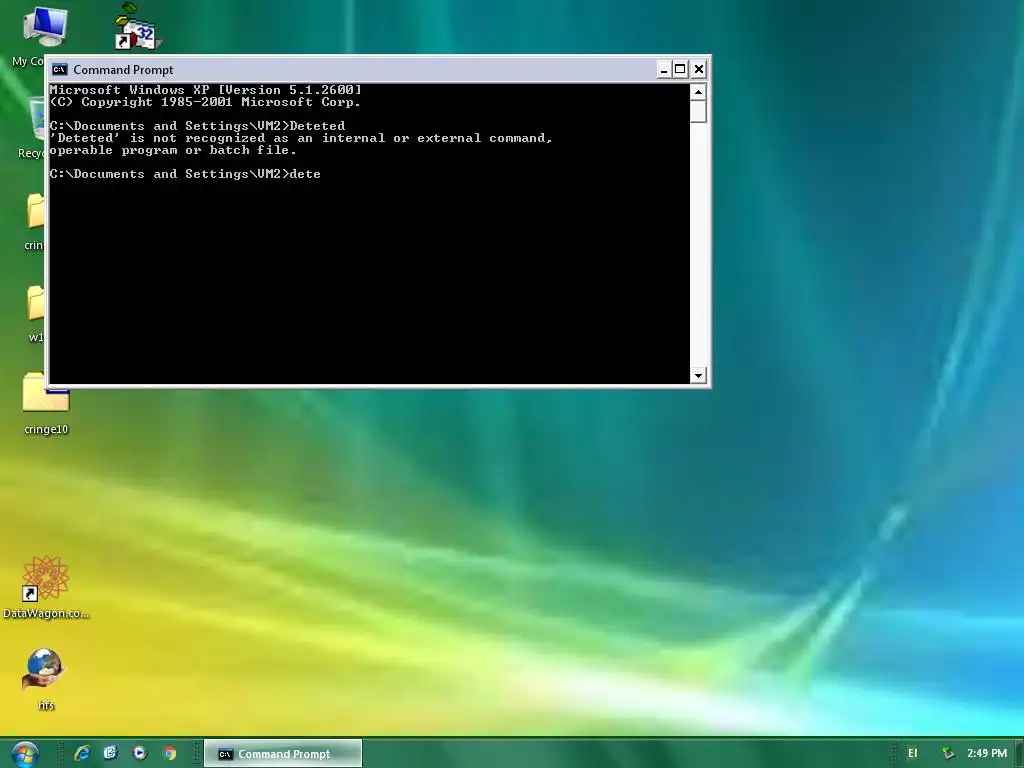Open Google Chrome from quick launch
Image resolution: width=1024 pixels, height=768 pixels.
pos(169,754)
